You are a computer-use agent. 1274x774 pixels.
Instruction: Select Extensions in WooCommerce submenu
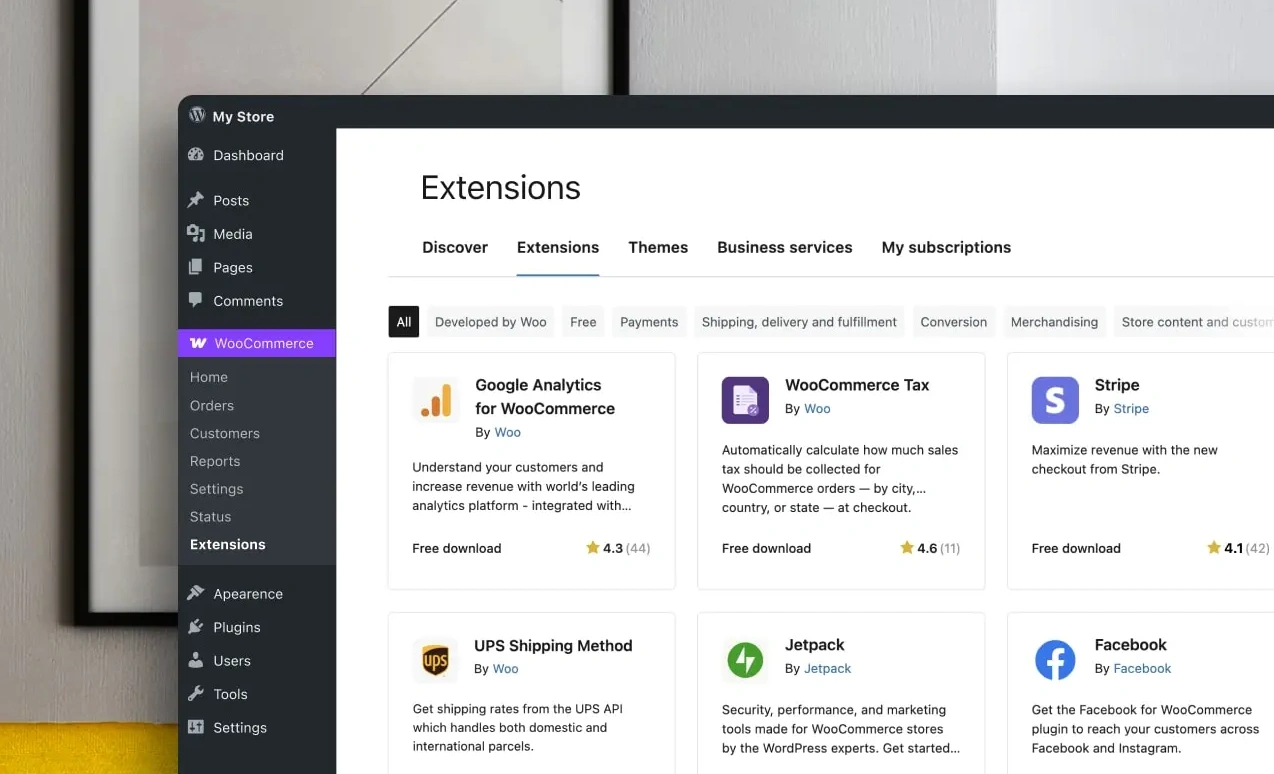[228, 544]
